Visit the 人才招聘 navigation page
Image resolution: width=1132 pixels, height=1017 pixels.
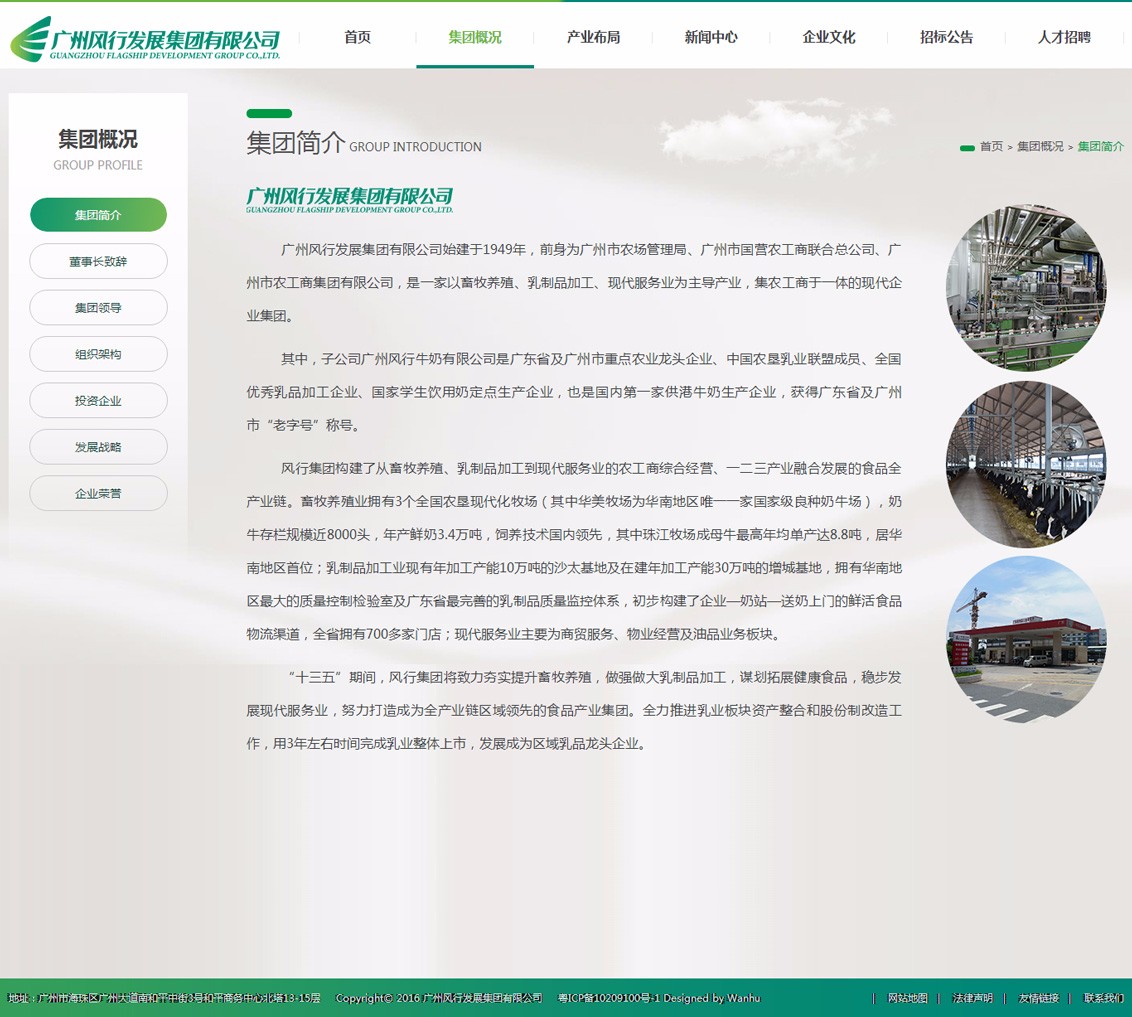pos(1064,37)
